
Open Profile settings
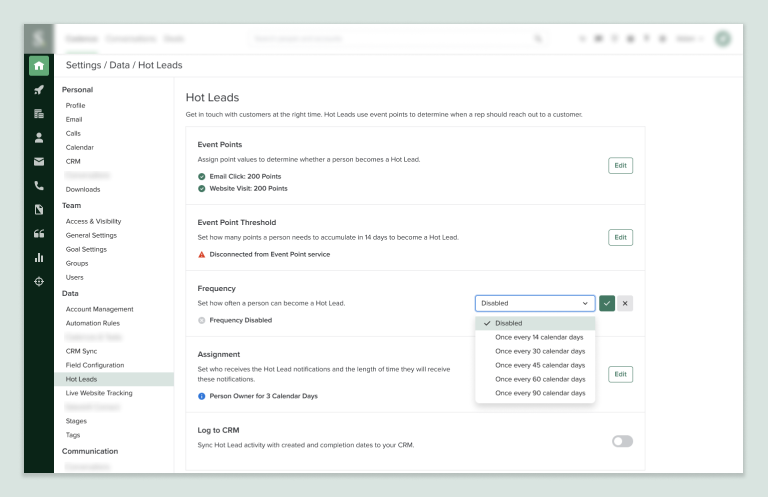(x=75, y=105)
